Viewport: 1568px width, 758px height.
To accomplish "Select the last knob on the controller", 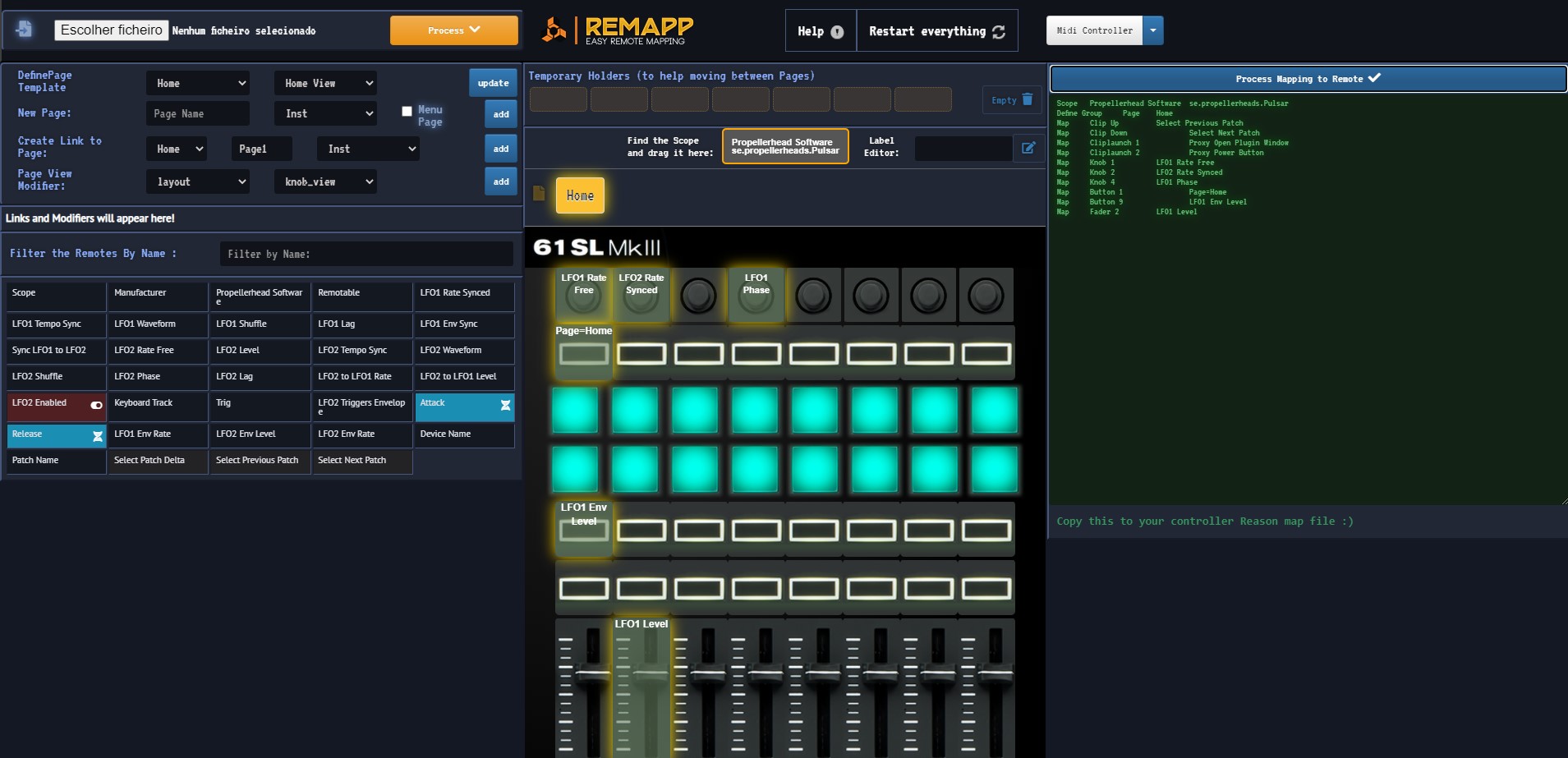I will (986, 296).
